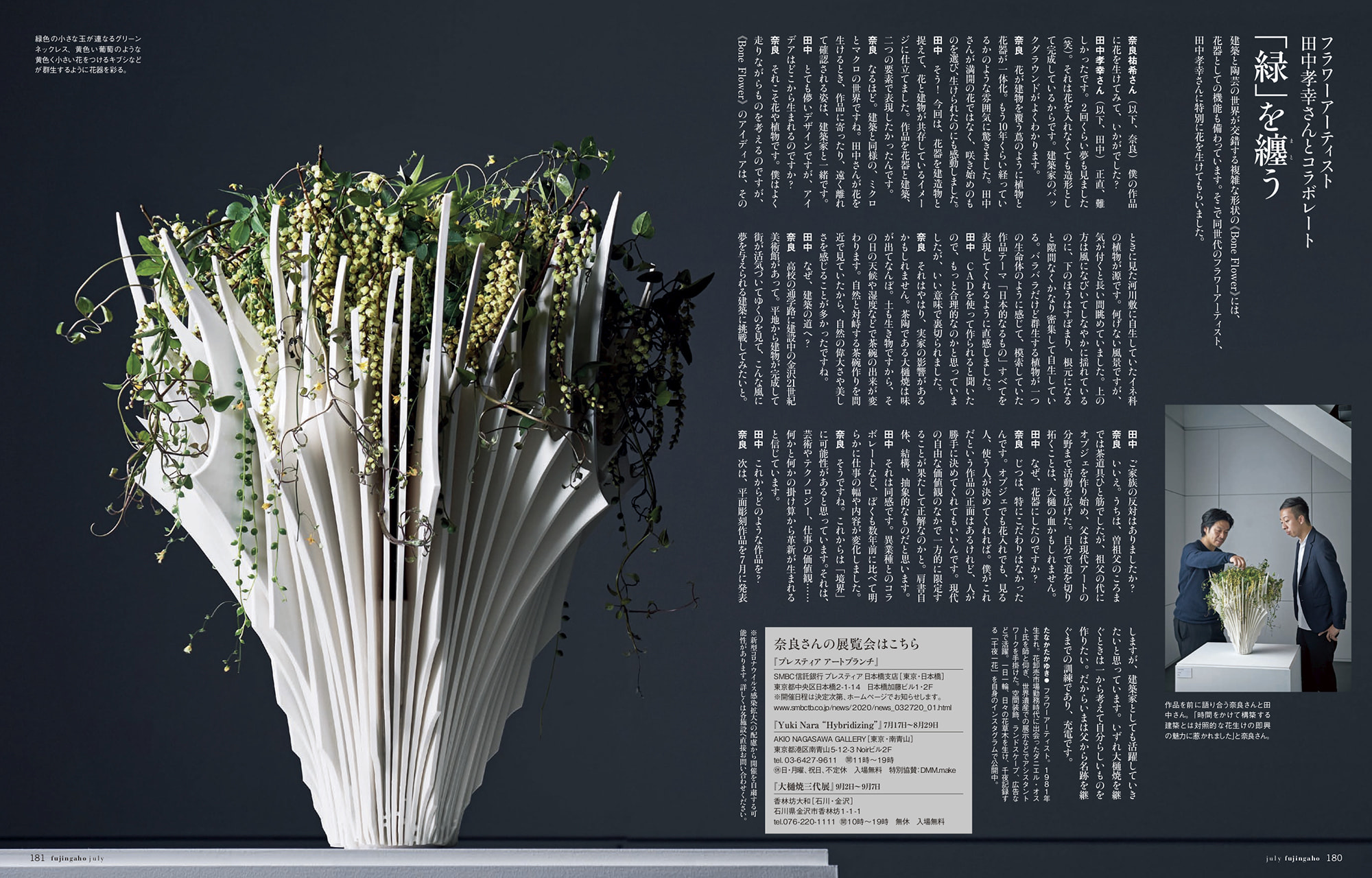Click the small photo of two men
The width and height of the screenshot is (1372, 878).
pos(1257,548)
